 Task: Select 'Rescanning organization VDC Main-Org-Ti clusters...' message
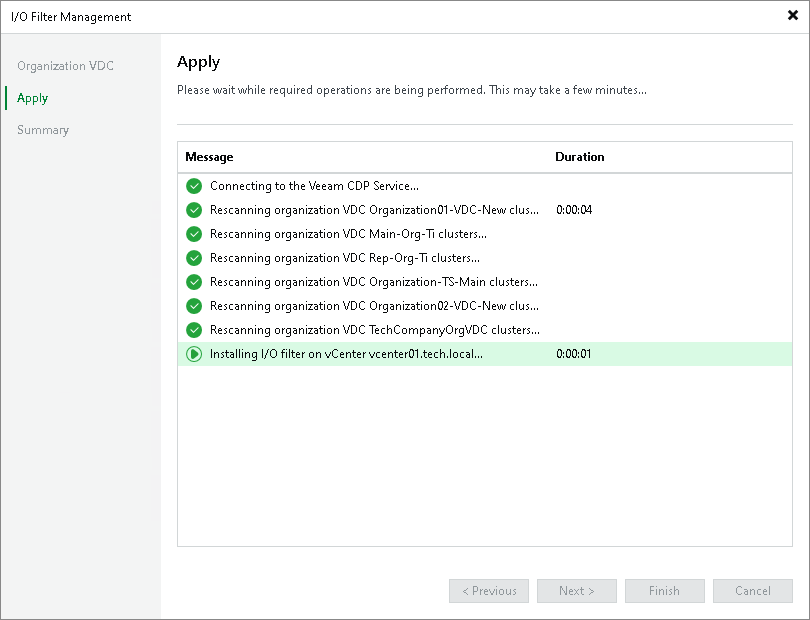click(x=348, y=234)
